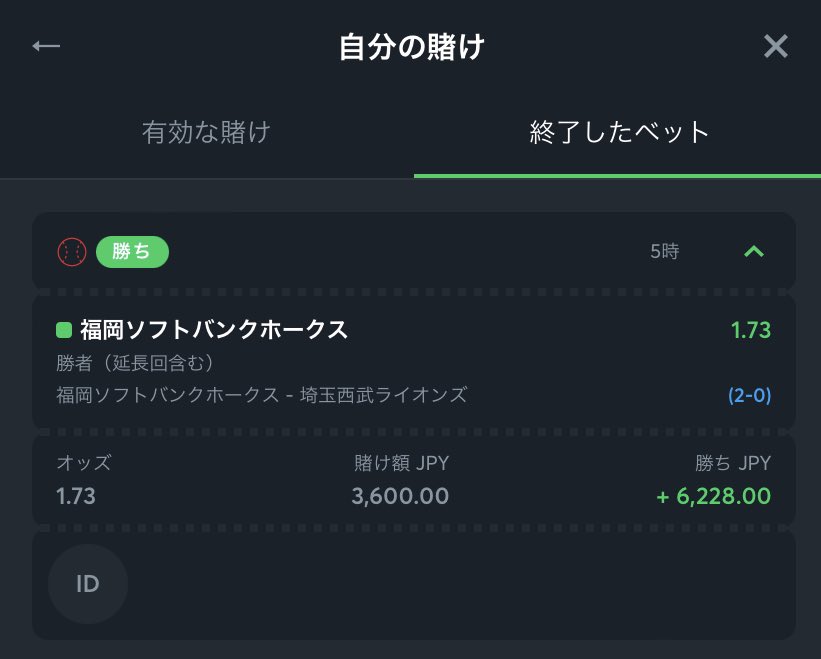The width and height of the screenshot is (821, 659).
Task: Select the 終了したベット tab
Action: coord(619,132)
